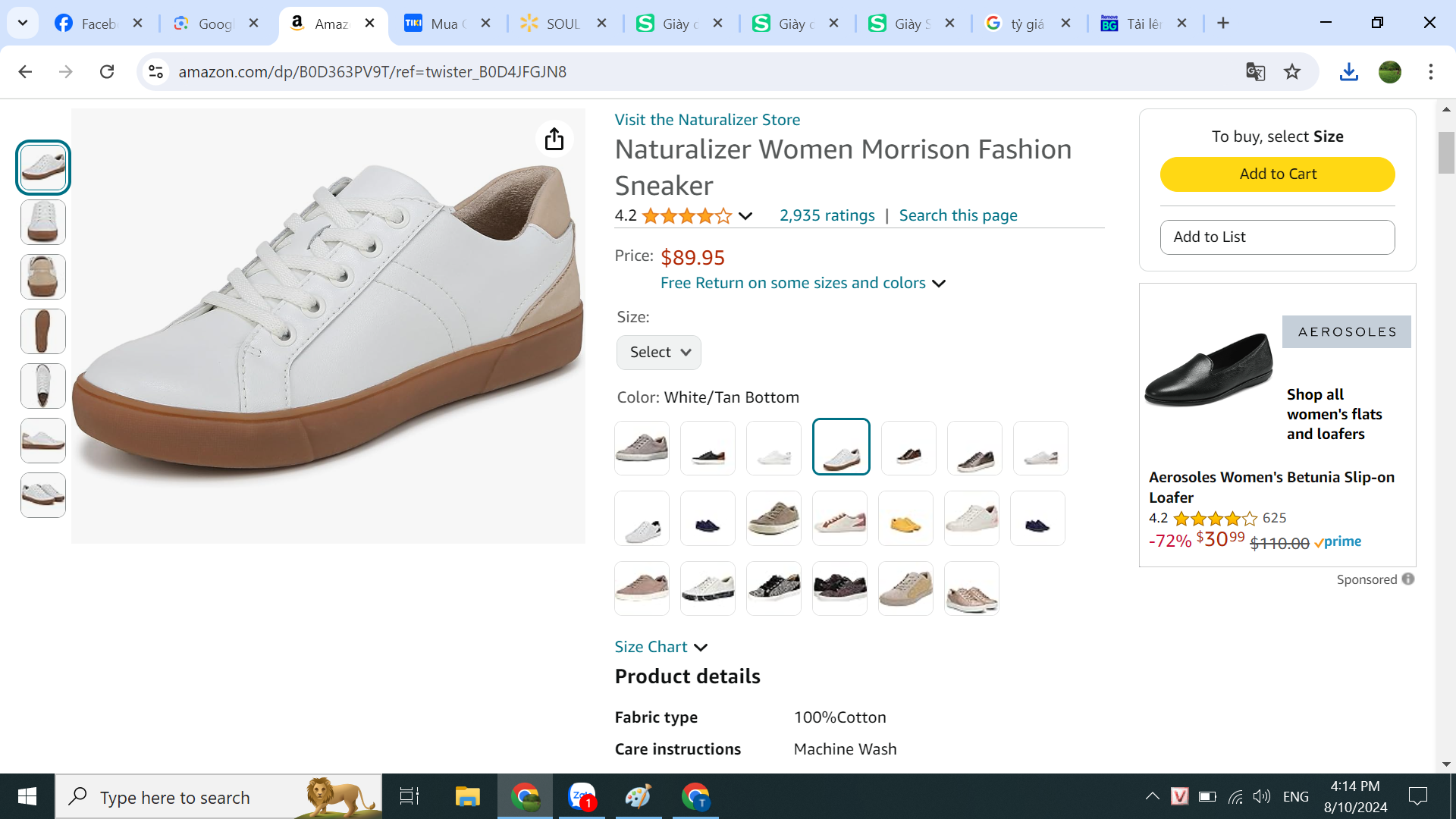Open Chrome downloads icon
Viewport: 1456px width, 819px height.
click(1348, 71)
